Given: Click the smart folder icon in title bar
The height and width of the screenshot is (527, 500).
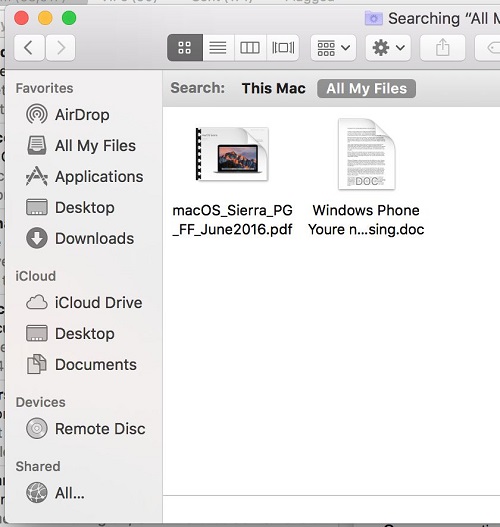Looking at the screenshot, I should click(x=374, y=18).
